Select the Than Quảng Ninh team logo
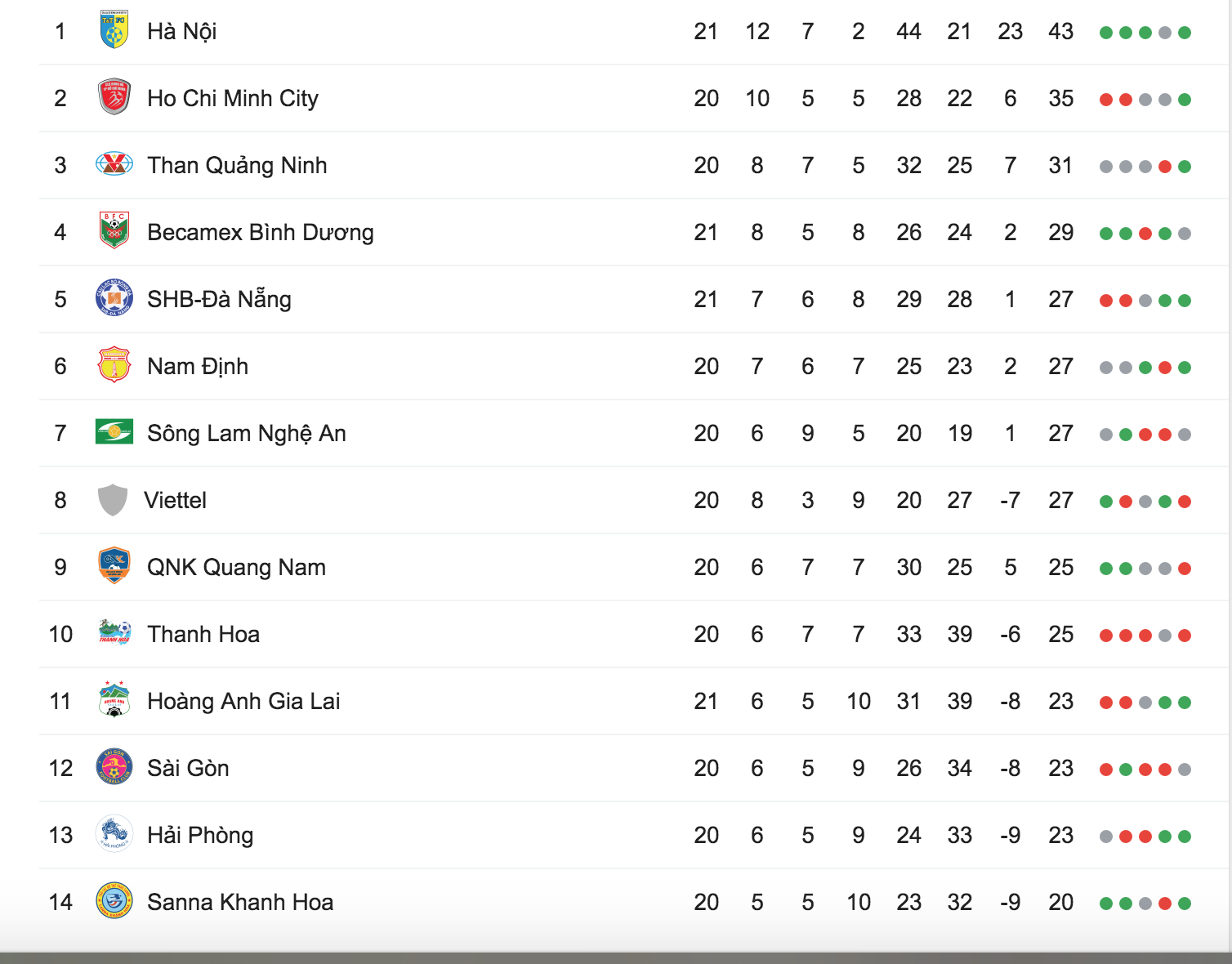This screenshot has width=1232, height=964. click(114, 164)
